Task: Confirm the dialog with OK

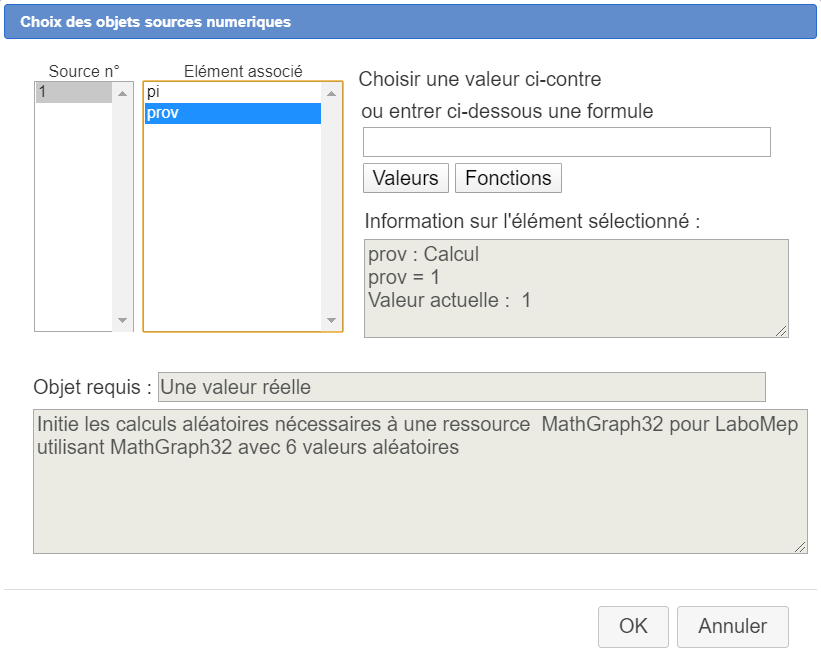Action: point(633,627)
